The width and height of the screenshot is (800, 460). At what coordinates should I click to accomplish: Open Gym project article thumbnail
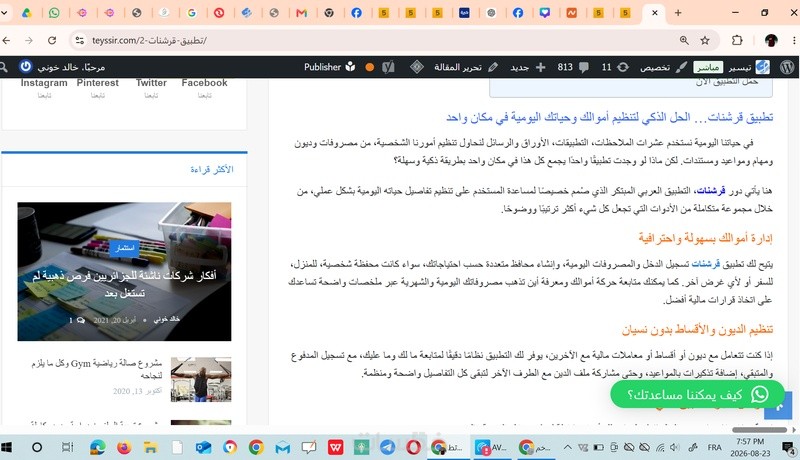pyautogui.click(x=201, y=379)
